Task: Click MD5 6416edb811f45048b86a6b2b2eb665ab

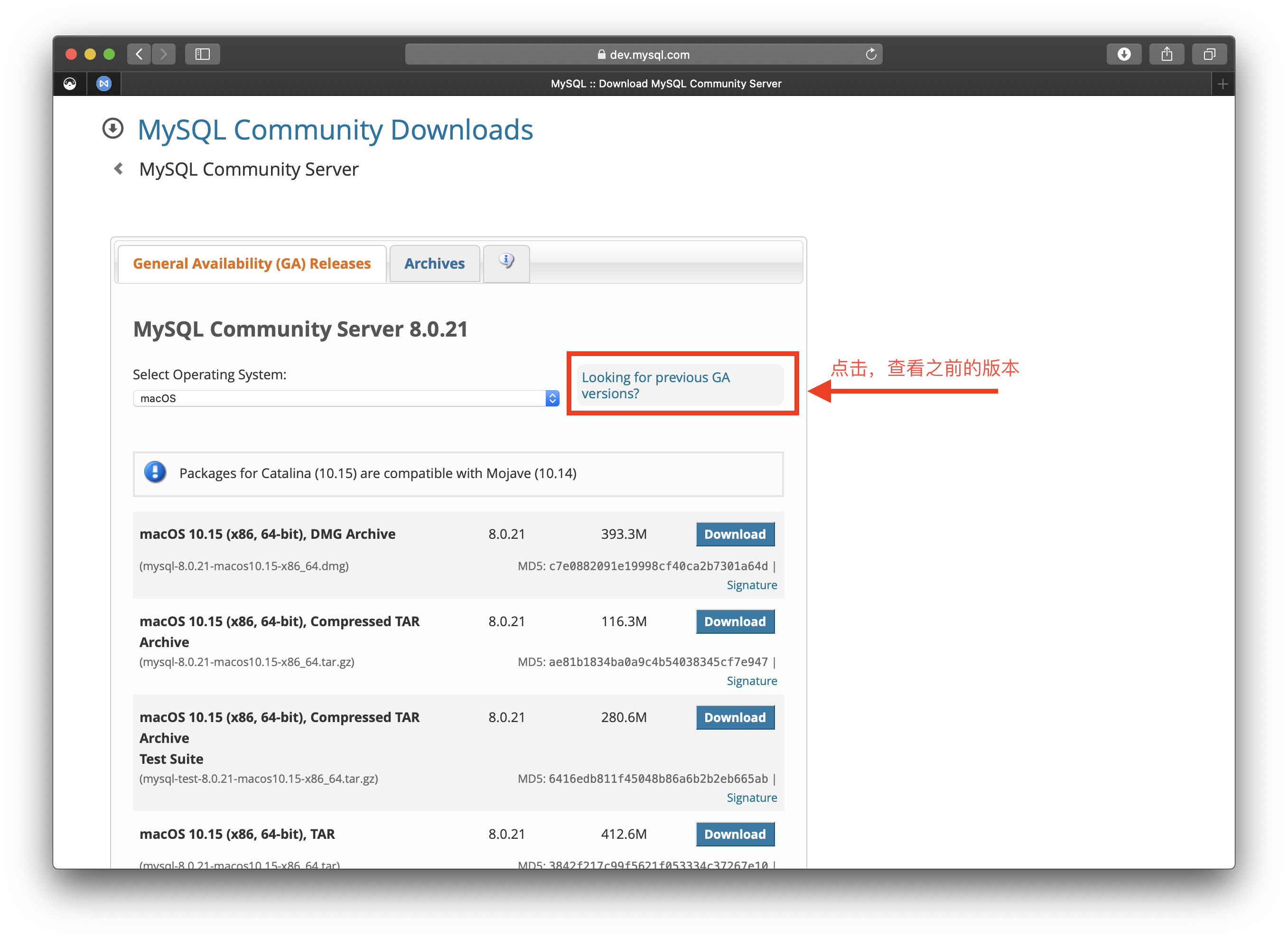Action: (x=658, y=779)
